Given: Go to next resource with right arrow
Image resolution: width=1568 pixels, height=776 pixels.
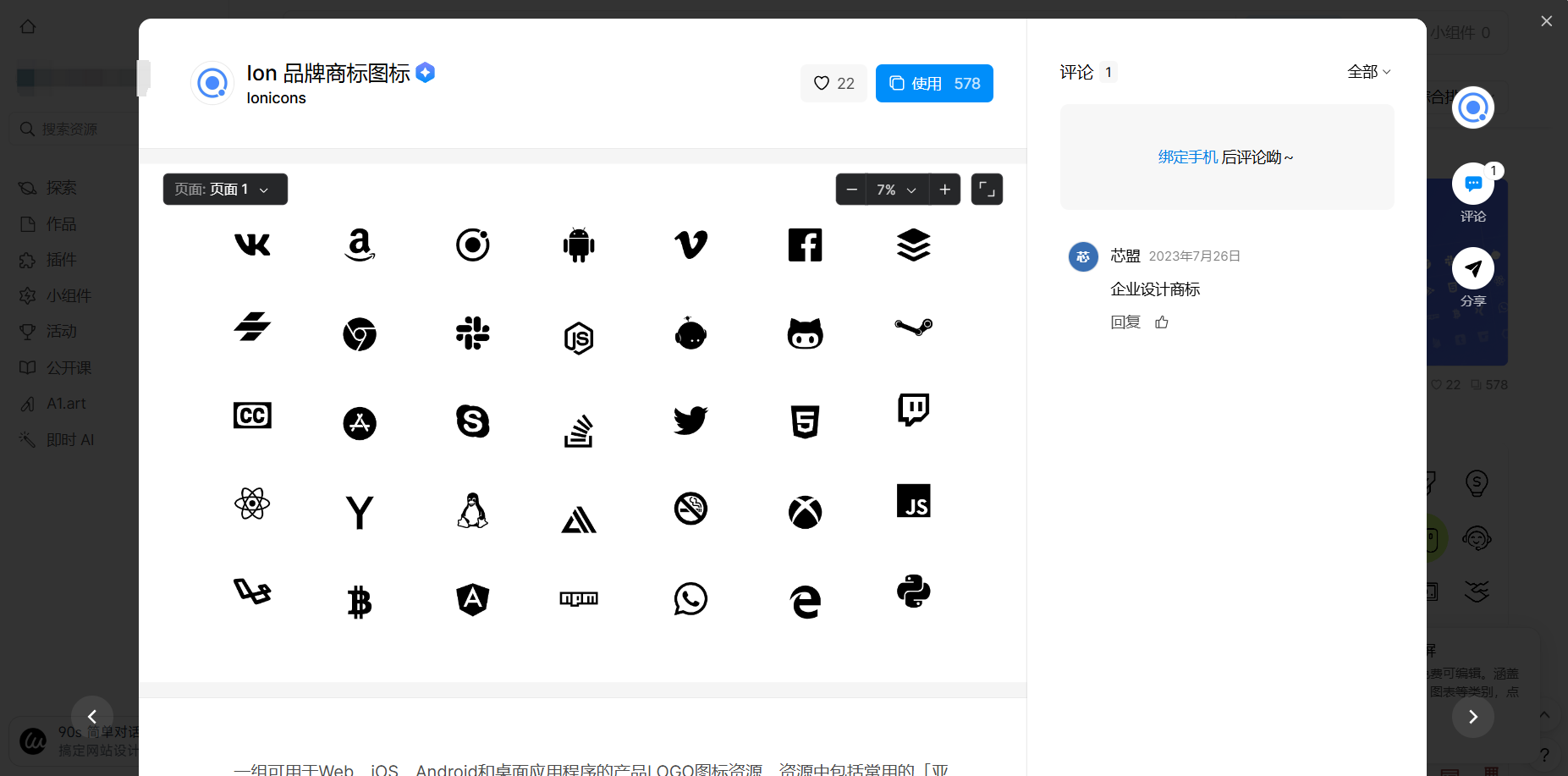Looking at the screenshot, I should [1473, 717].
